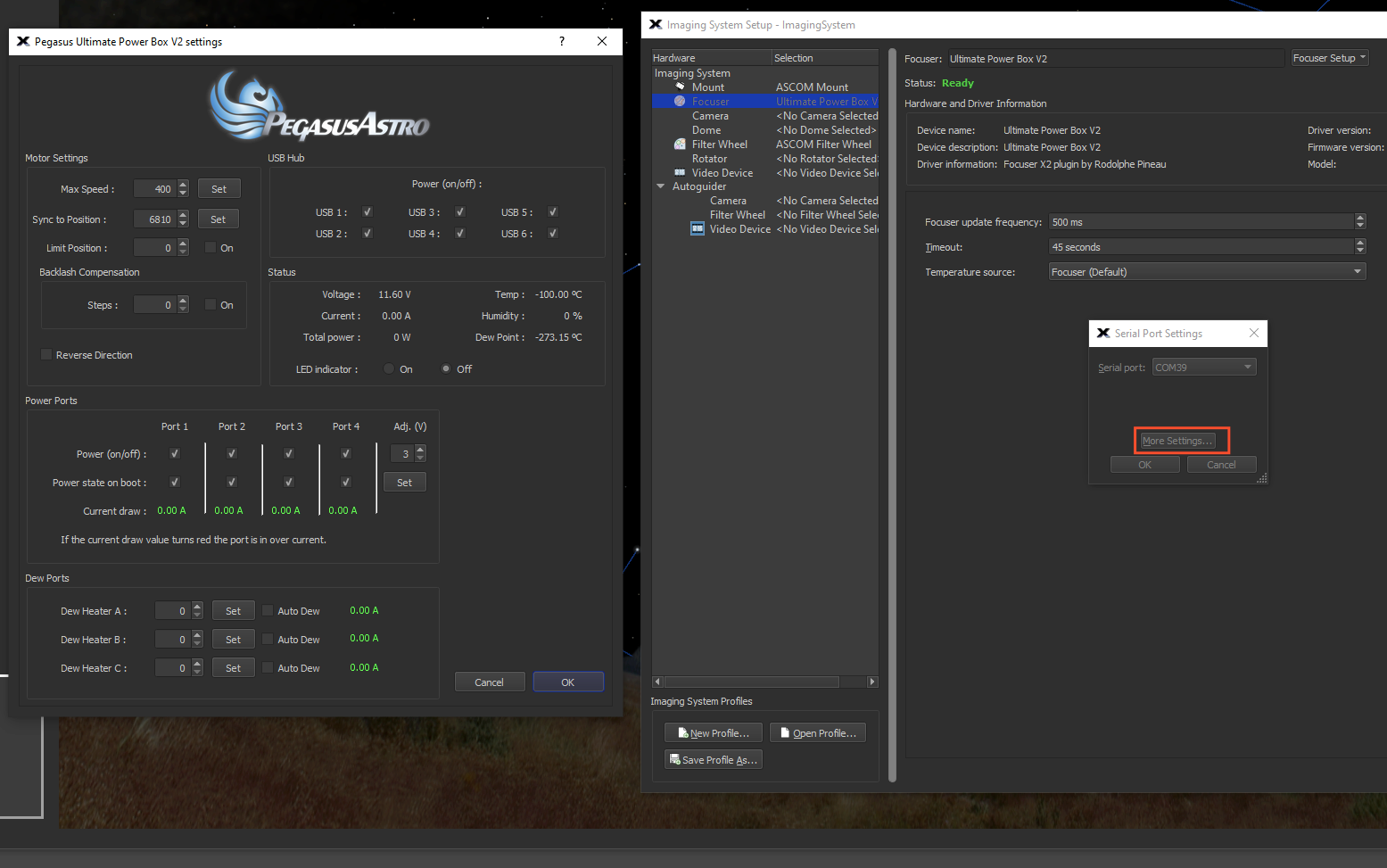Image resolution: width=1387 pixels, height=868 pixels.
Task: Toggle the USB 4 checkbox
Action: (460, 233)
